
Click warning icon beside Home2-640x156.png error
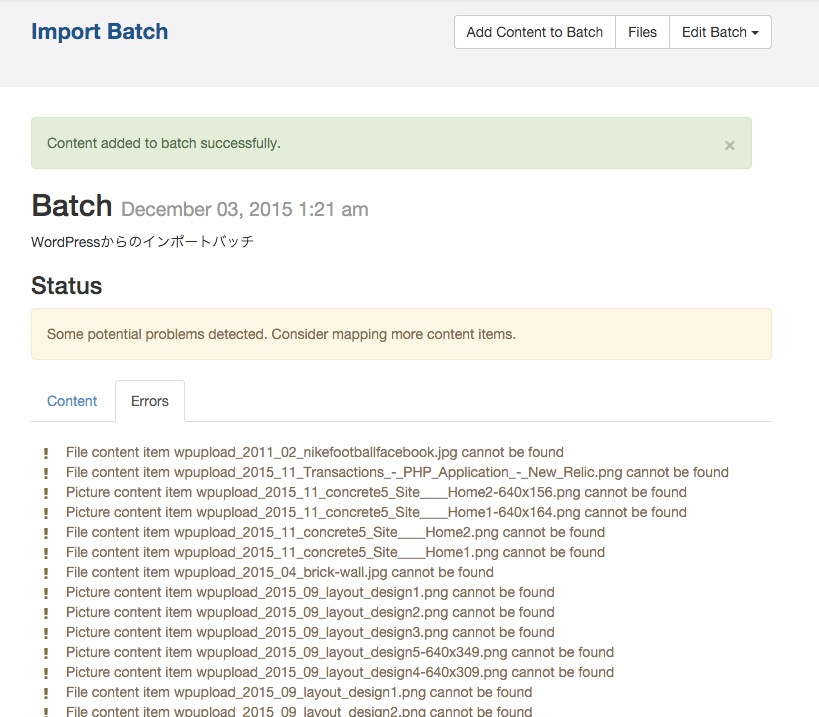[x=46, y=493]
